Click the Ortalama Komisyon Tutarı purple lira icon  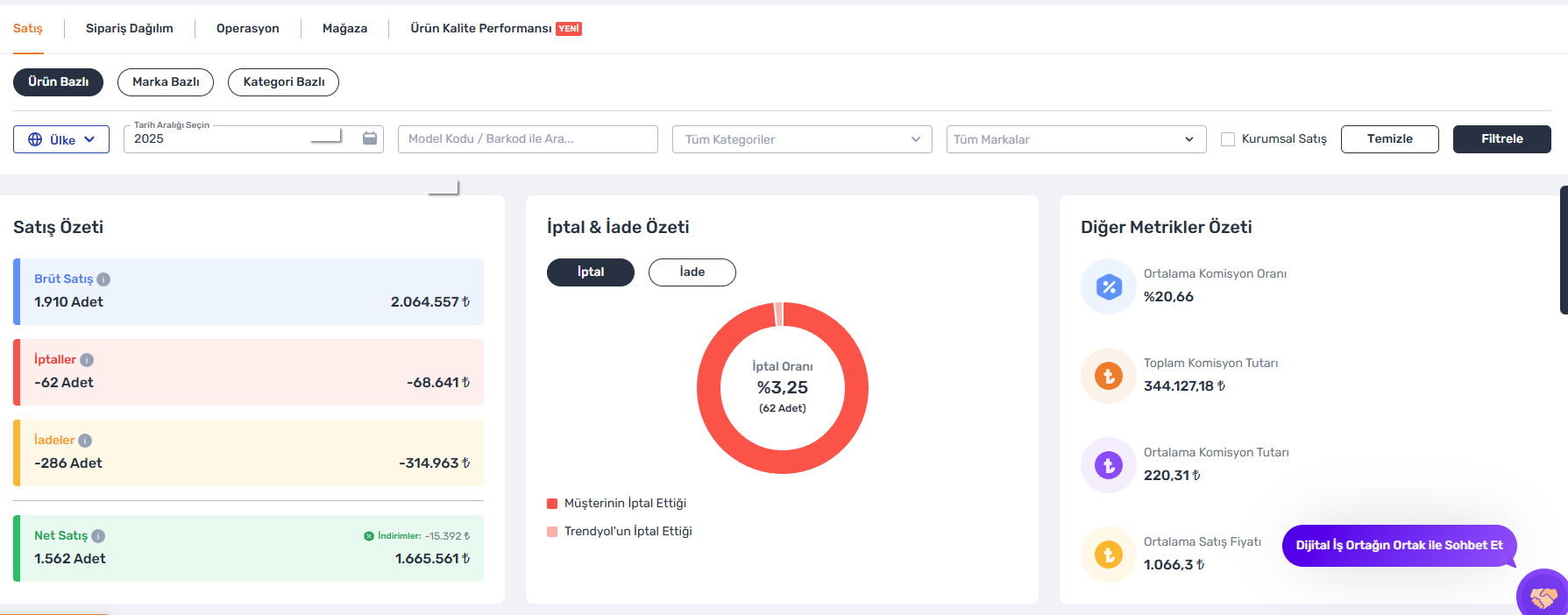[x=1109, y=465]
